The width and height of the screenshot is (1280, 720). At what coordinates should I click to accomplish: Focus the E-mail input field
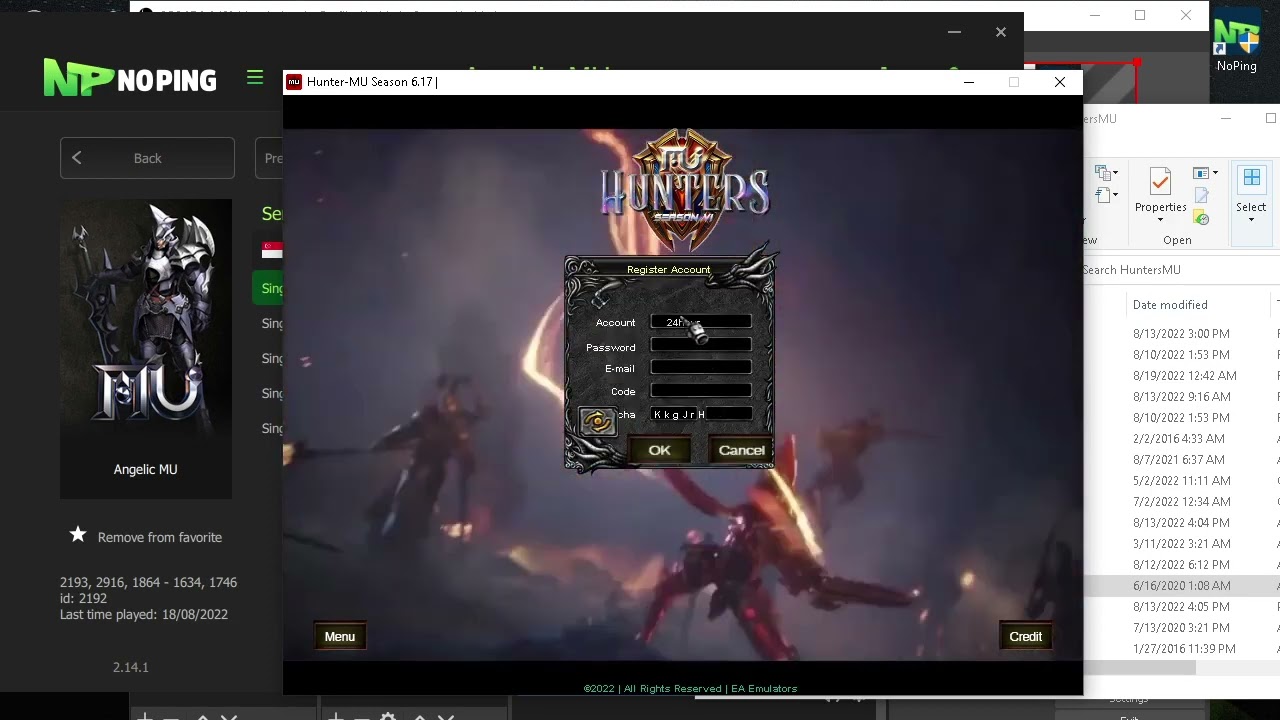point(701,368)
